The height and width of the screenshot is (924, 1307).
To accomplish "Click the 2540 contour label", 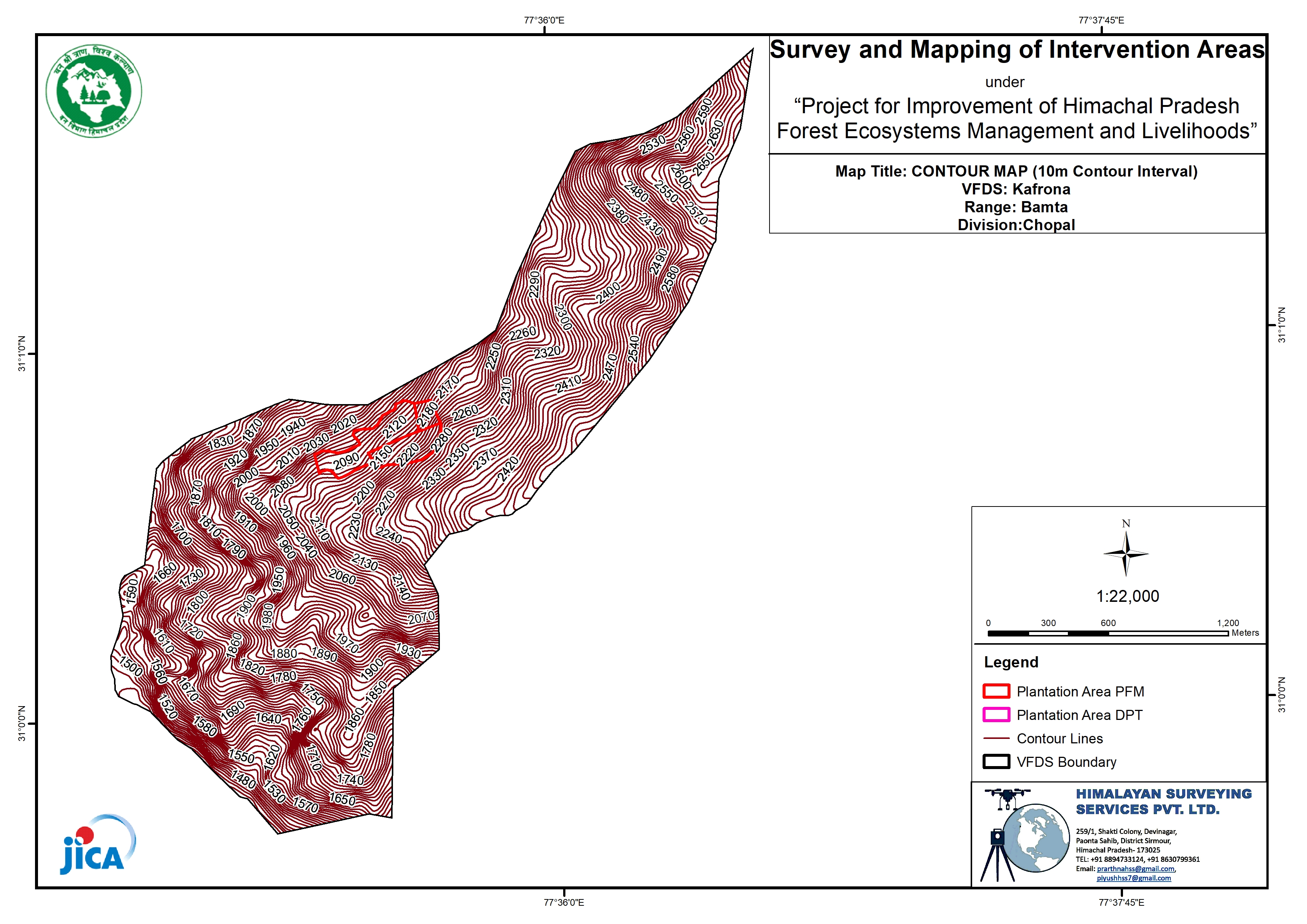I will 634,349.
